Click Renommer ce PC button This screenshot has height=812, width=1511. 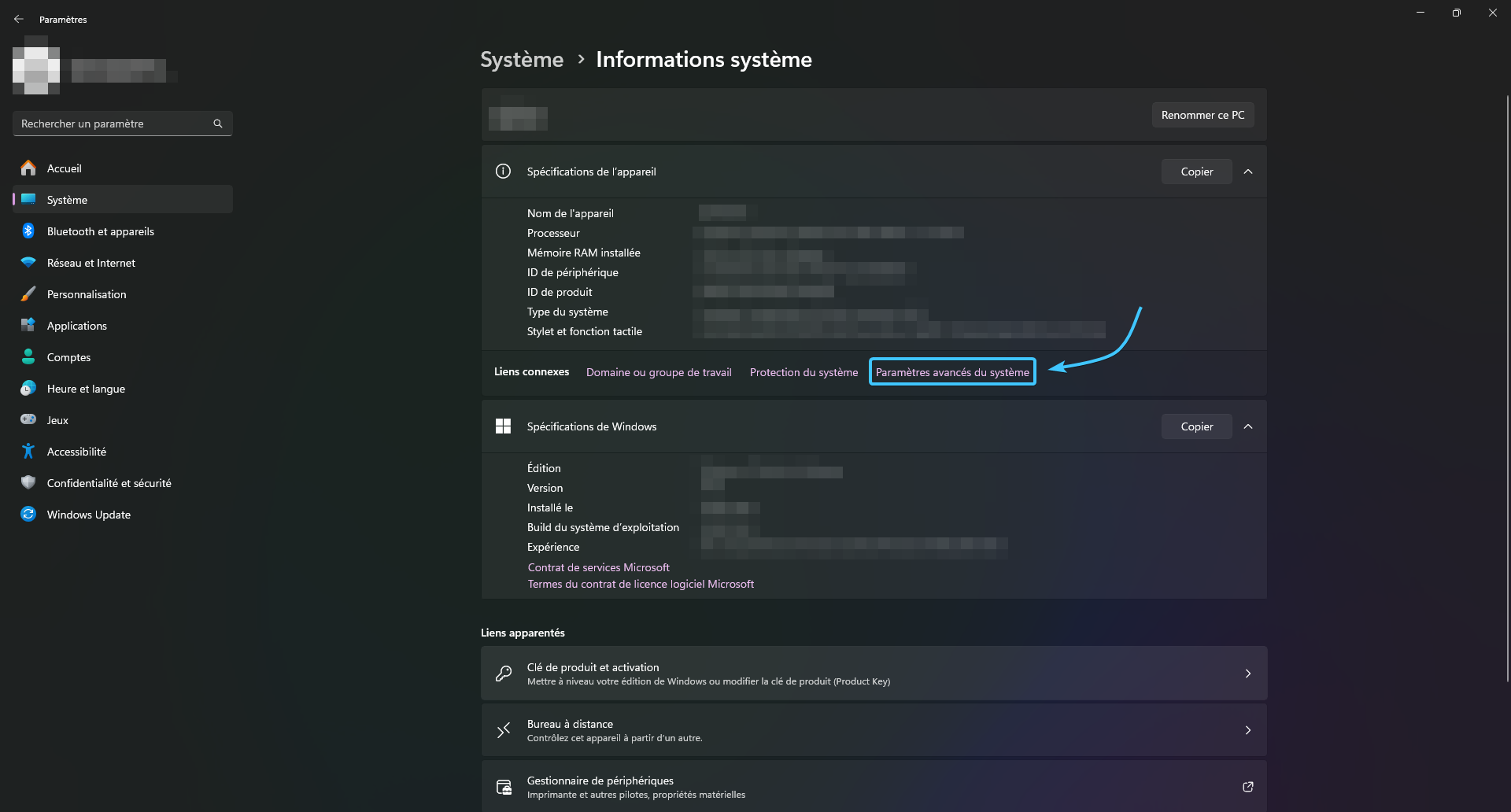tap(1203, 115)
